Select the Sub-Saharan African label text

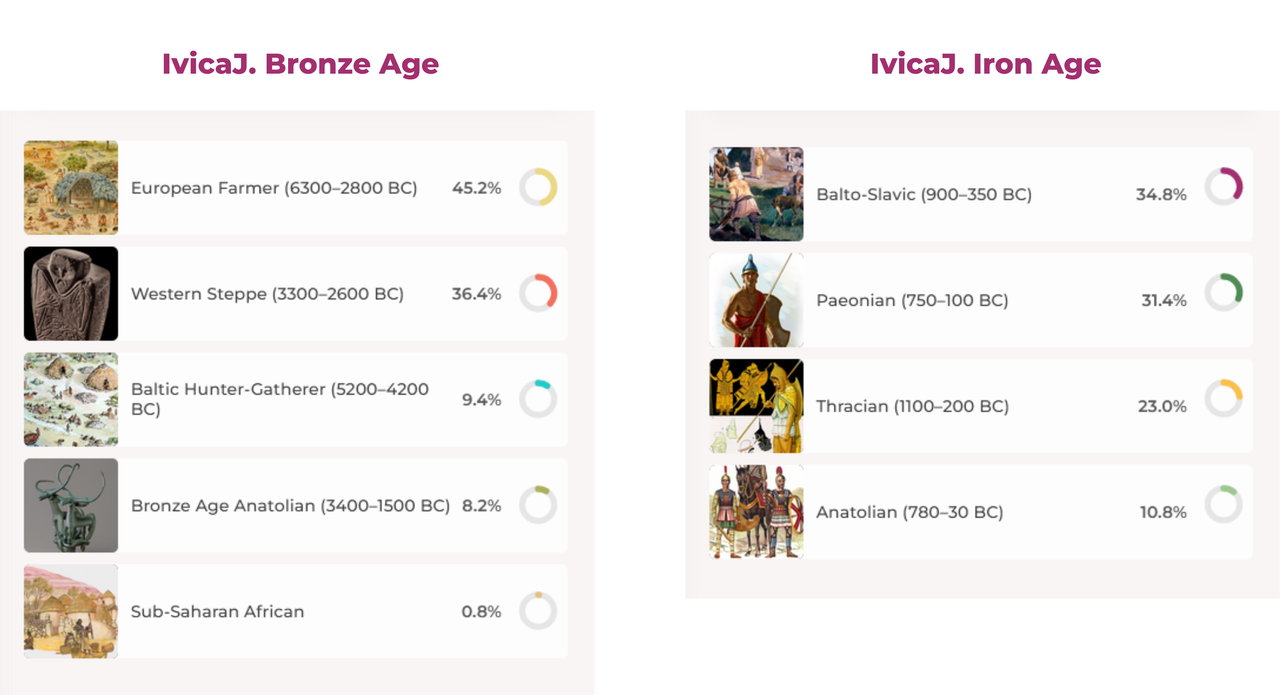click(217, 612)
